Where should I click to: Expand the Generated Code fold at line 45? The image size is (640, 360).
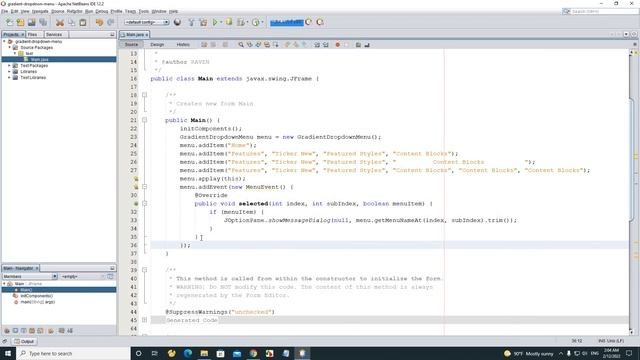click(144, 320)
